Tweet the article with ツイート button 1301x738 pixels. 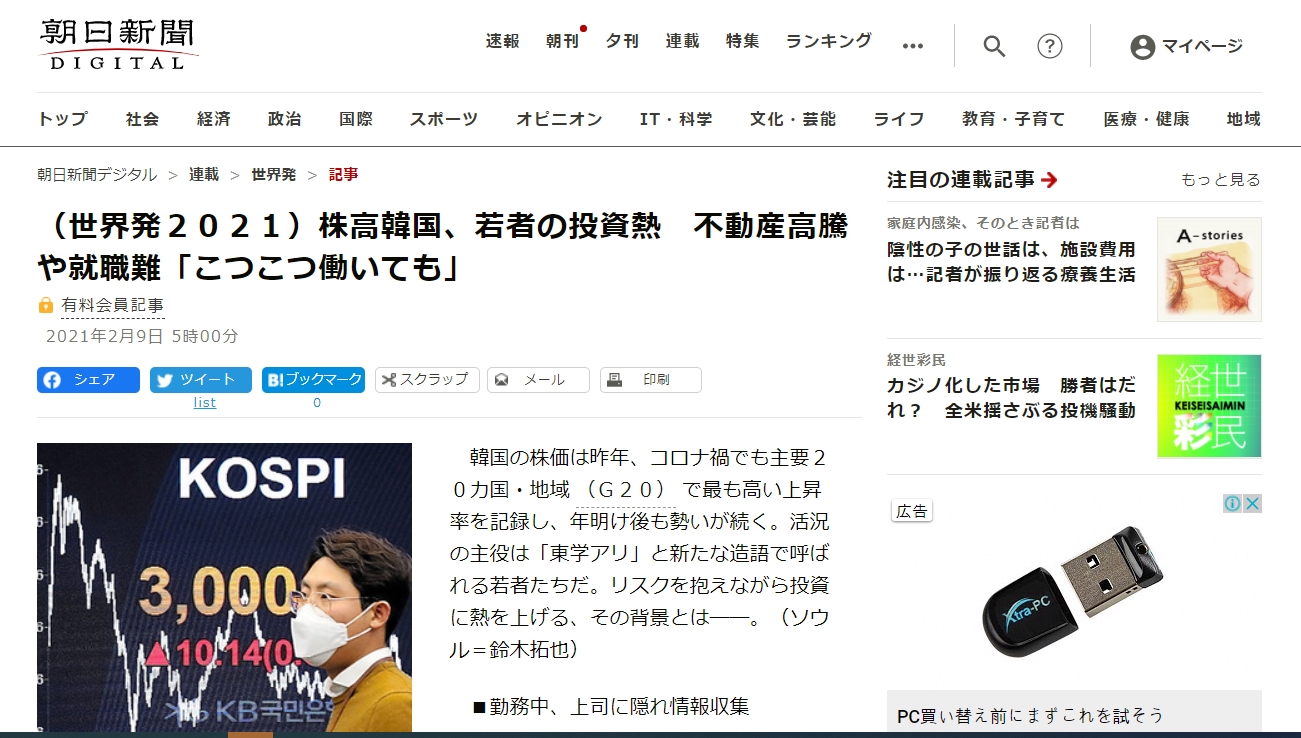201,380
